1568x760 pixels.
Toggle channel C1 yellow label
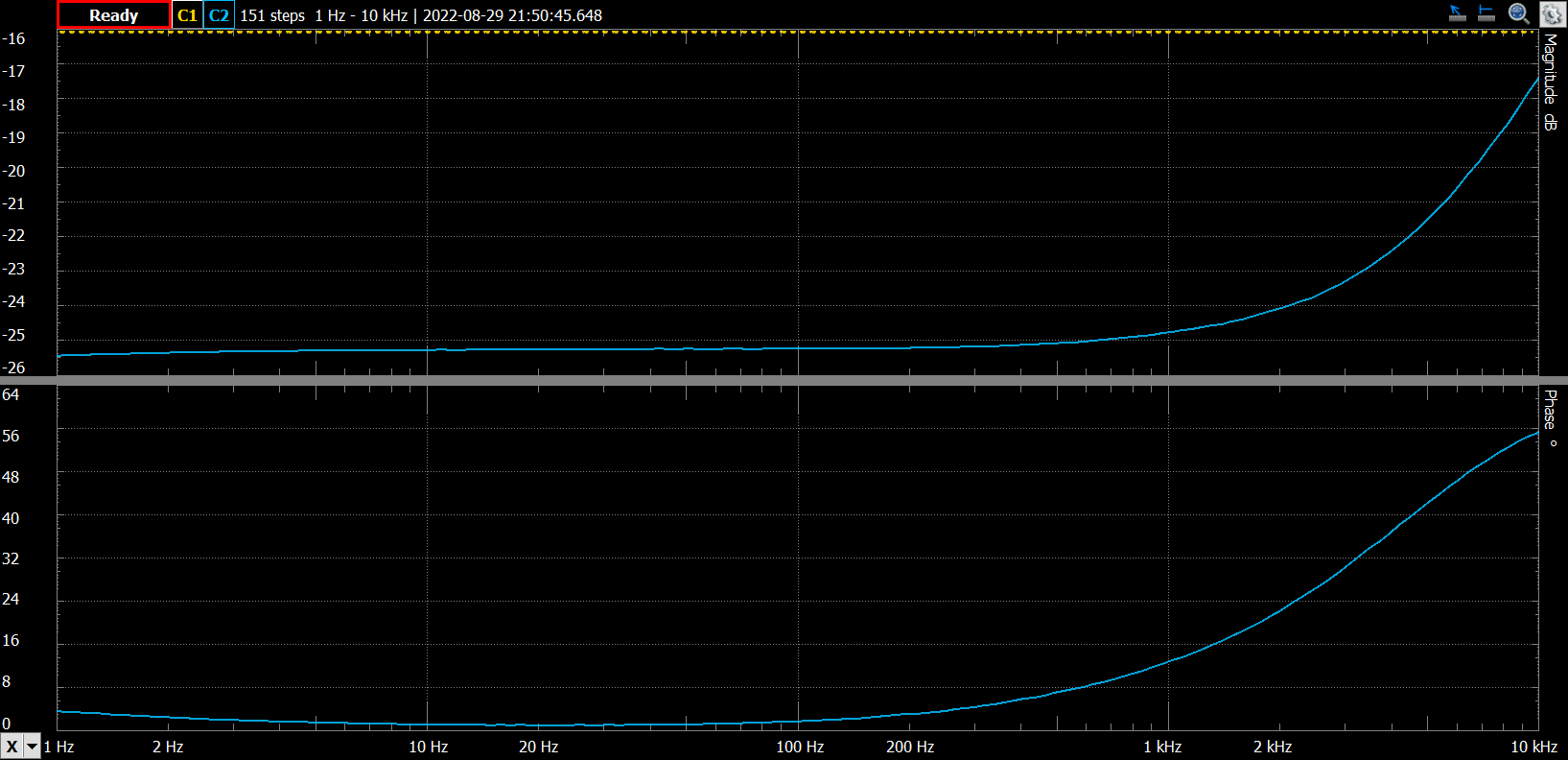(x=187, y=15)
